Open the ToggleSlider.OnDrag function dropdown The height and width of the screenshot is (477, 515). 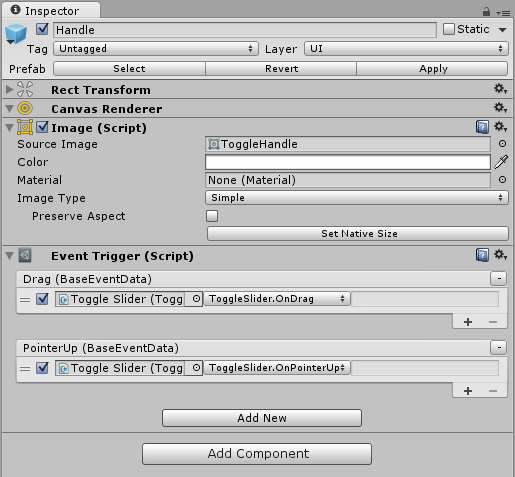pos(277,299)
